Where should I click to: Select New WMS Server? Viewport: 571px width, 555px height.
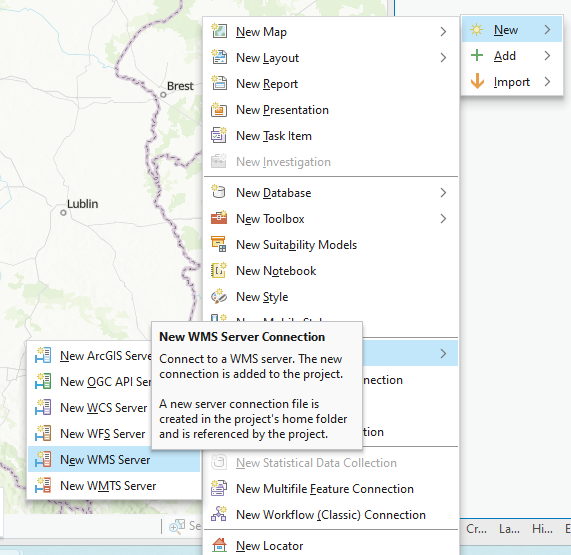click(x=114, y=459)
